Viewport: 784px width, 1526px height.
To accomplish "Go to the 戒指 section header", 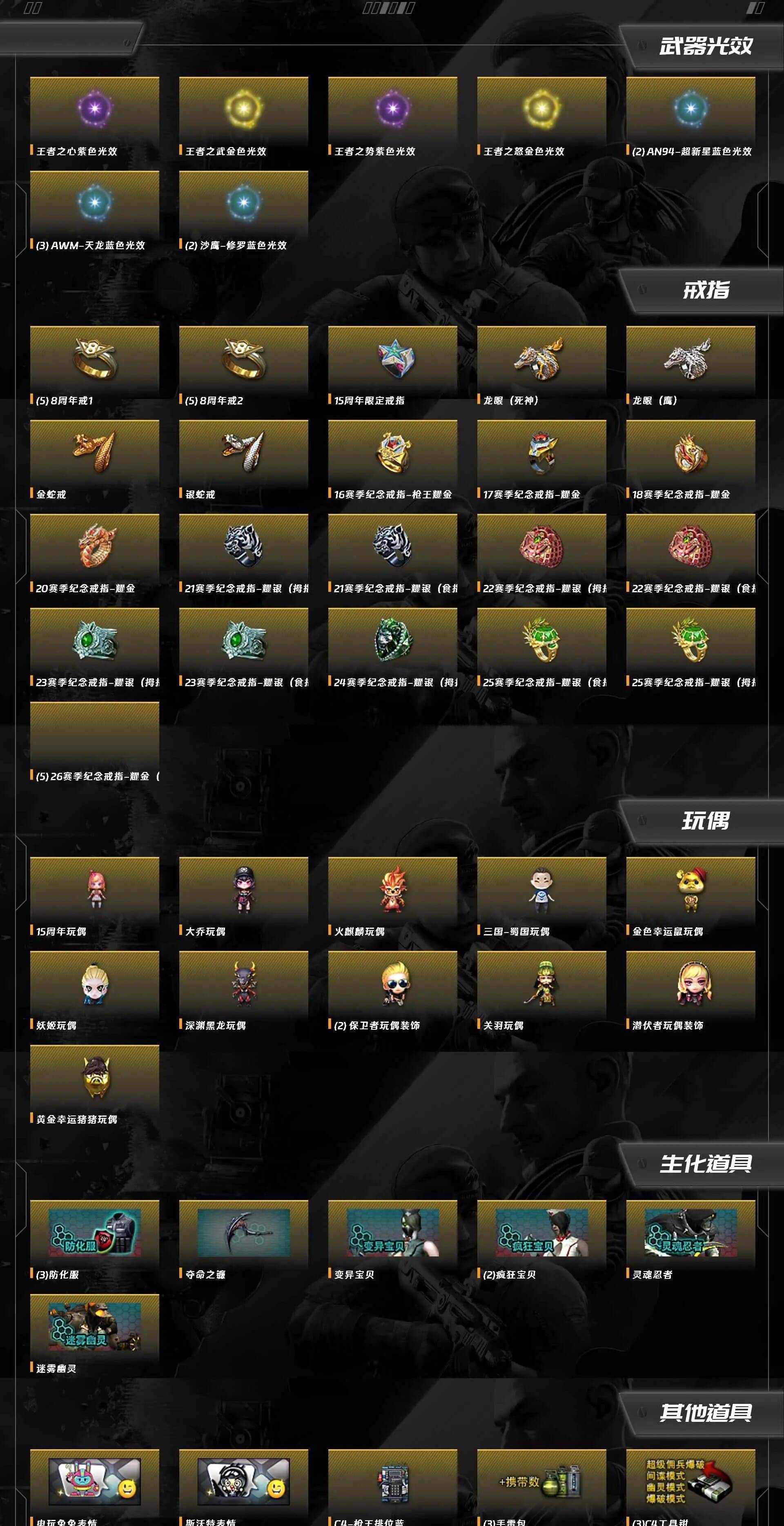I will pos(706,290).
